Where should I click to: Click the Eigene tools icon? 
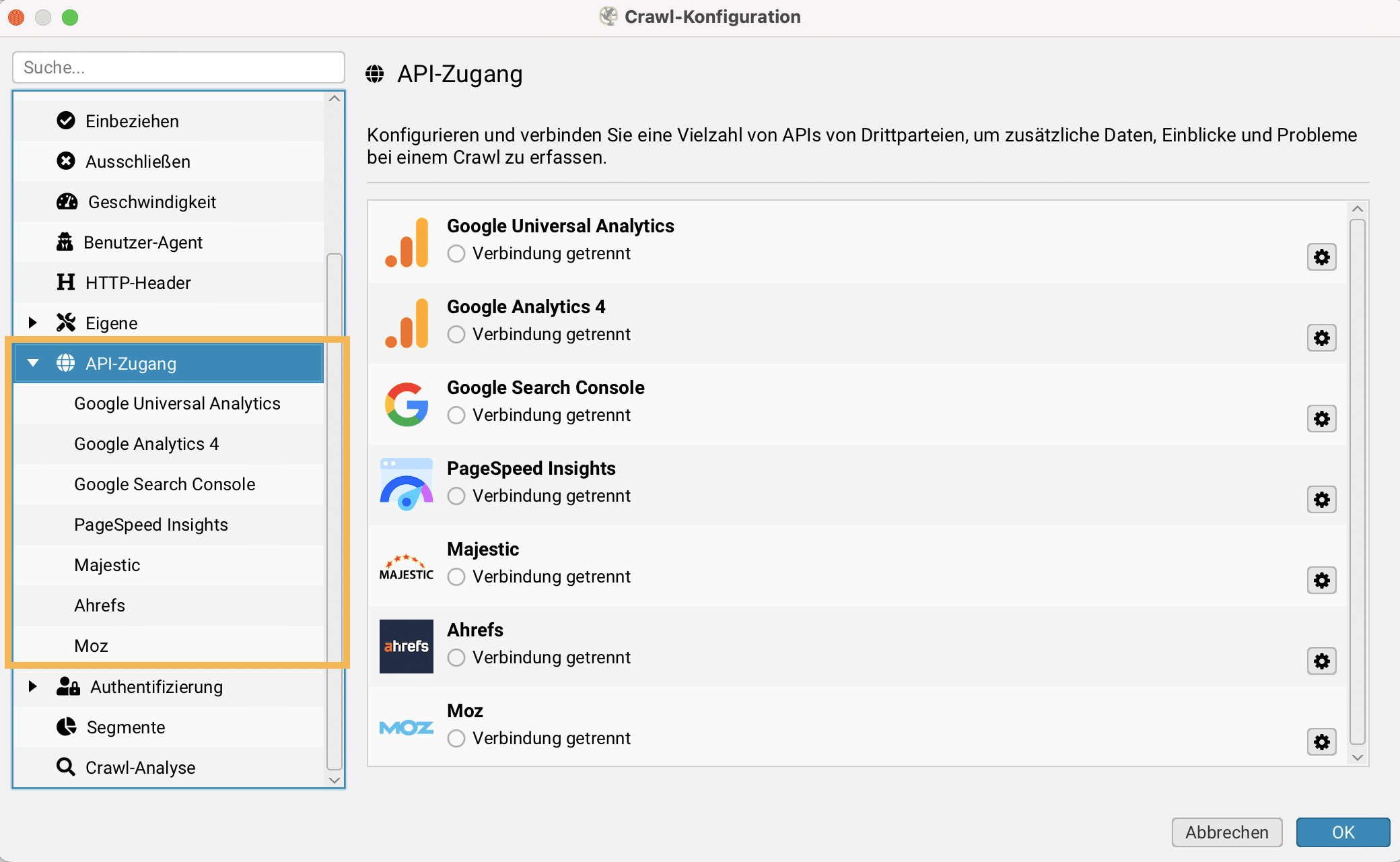pyautogui.click(x=66, y=323)
